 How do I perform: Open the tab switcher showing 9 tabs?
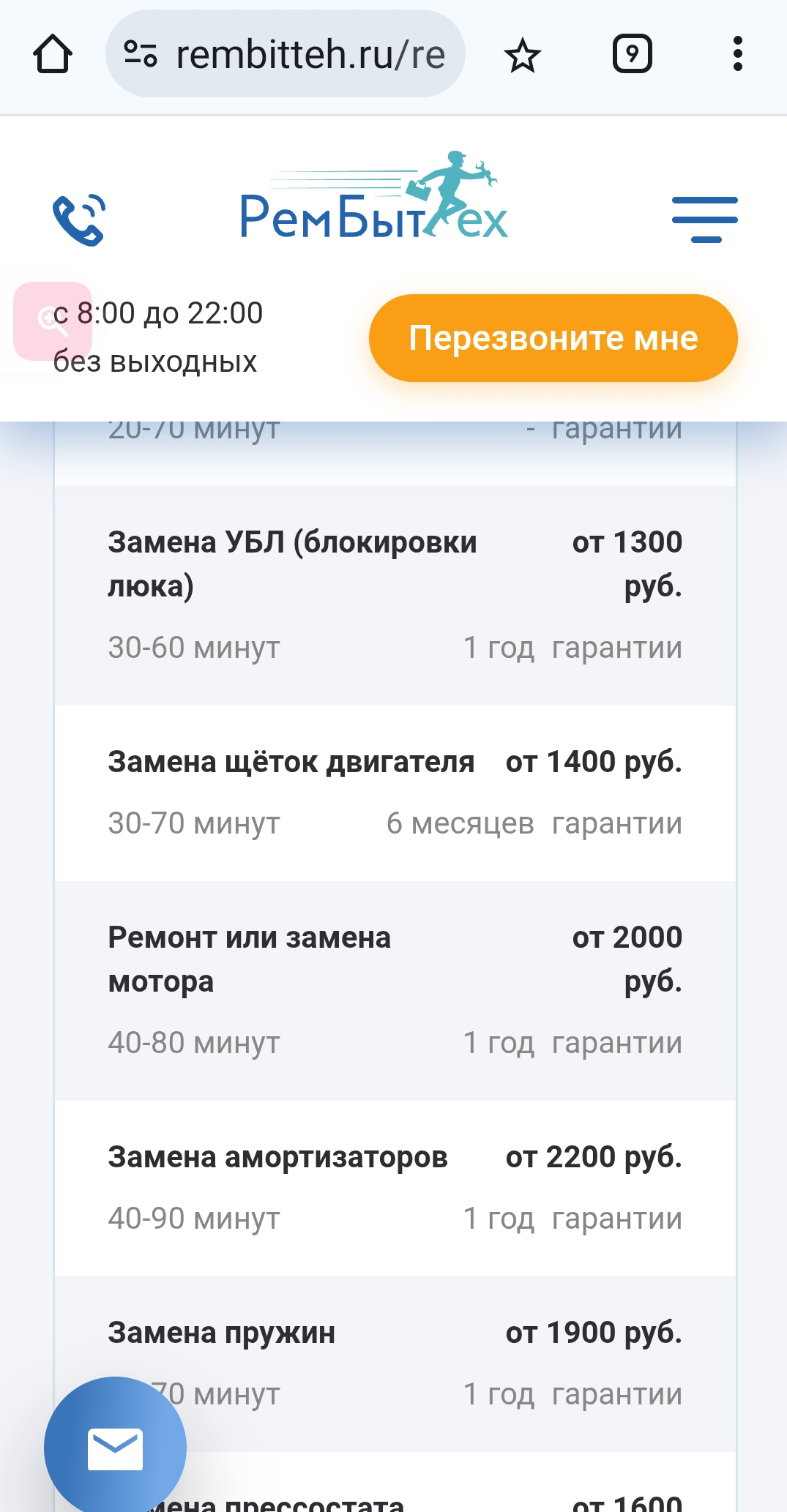coord(632,54)
